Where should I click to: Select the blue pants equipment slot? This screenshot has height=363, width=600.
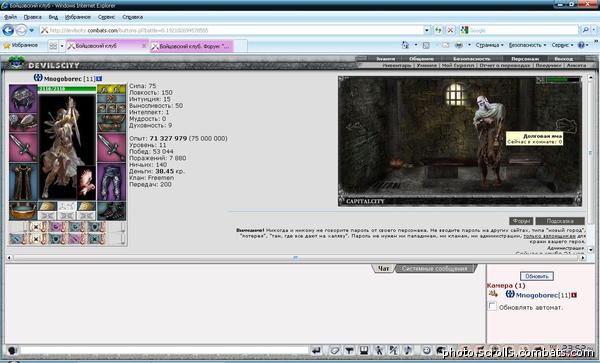111,182
